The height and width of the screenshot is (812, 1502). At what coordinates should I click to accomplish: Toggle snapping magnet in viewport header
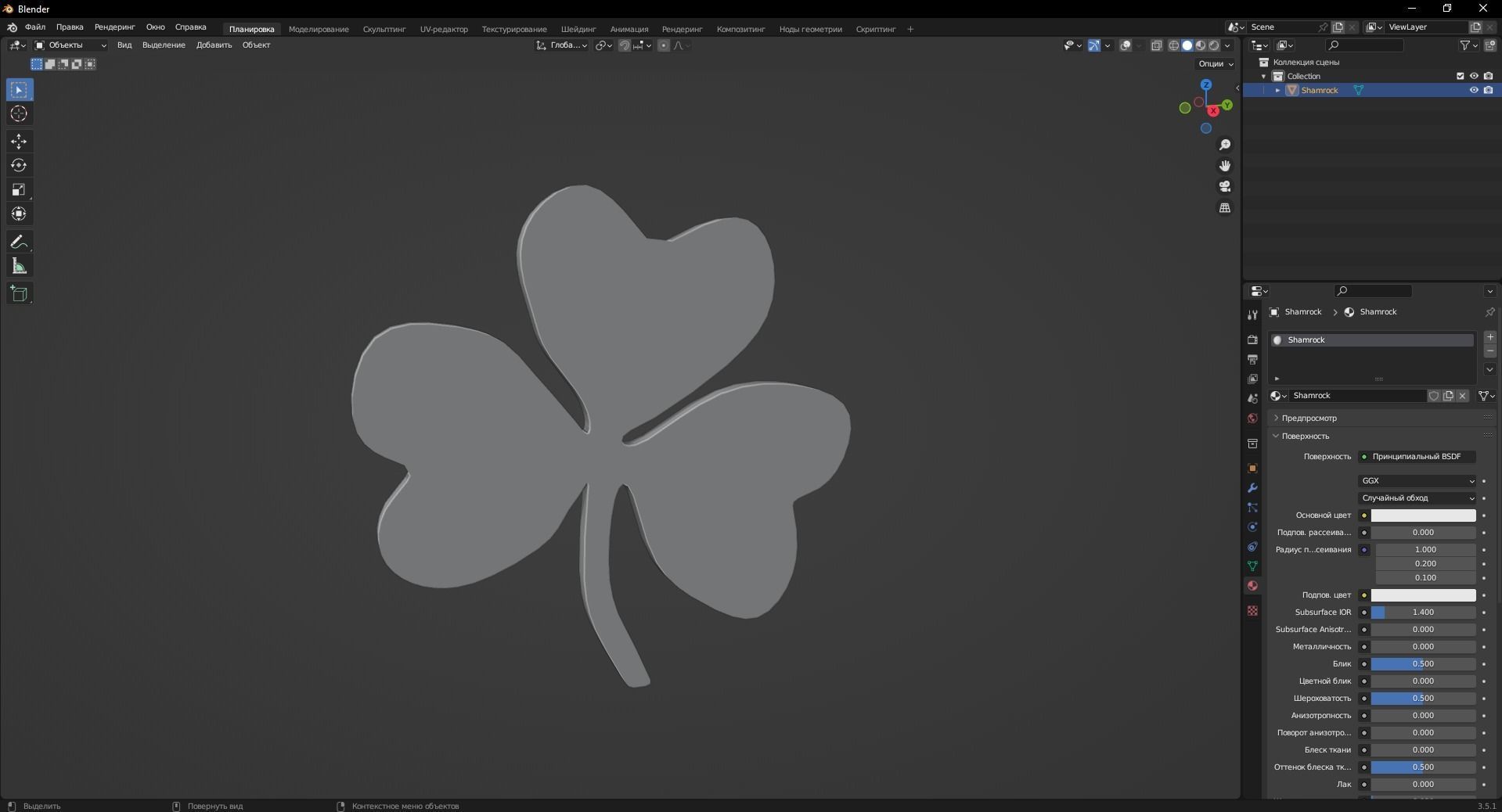tap(625, 45)
